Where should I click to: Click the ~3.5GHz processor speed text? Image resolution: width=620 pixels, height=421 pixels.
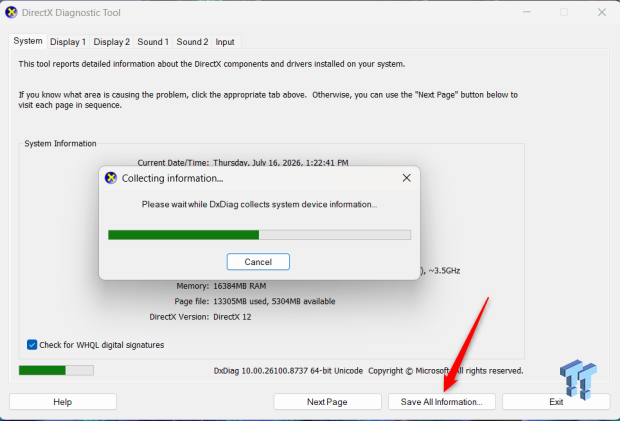(x=444, y=271)
